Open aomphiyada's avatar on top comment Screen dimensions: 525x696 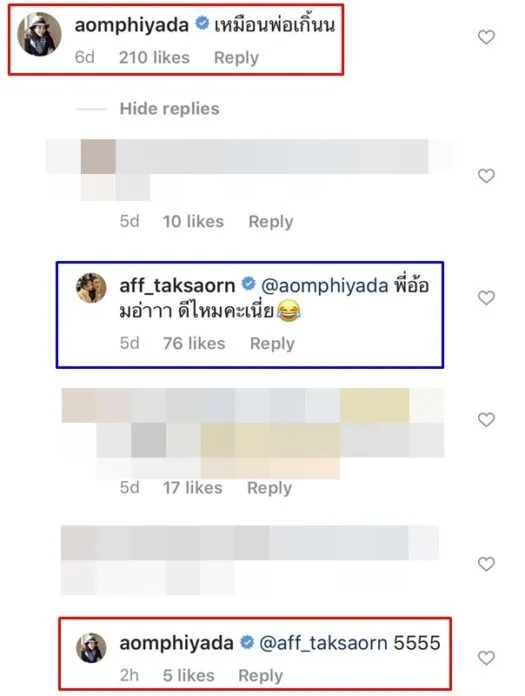click(x=39, y=34)
